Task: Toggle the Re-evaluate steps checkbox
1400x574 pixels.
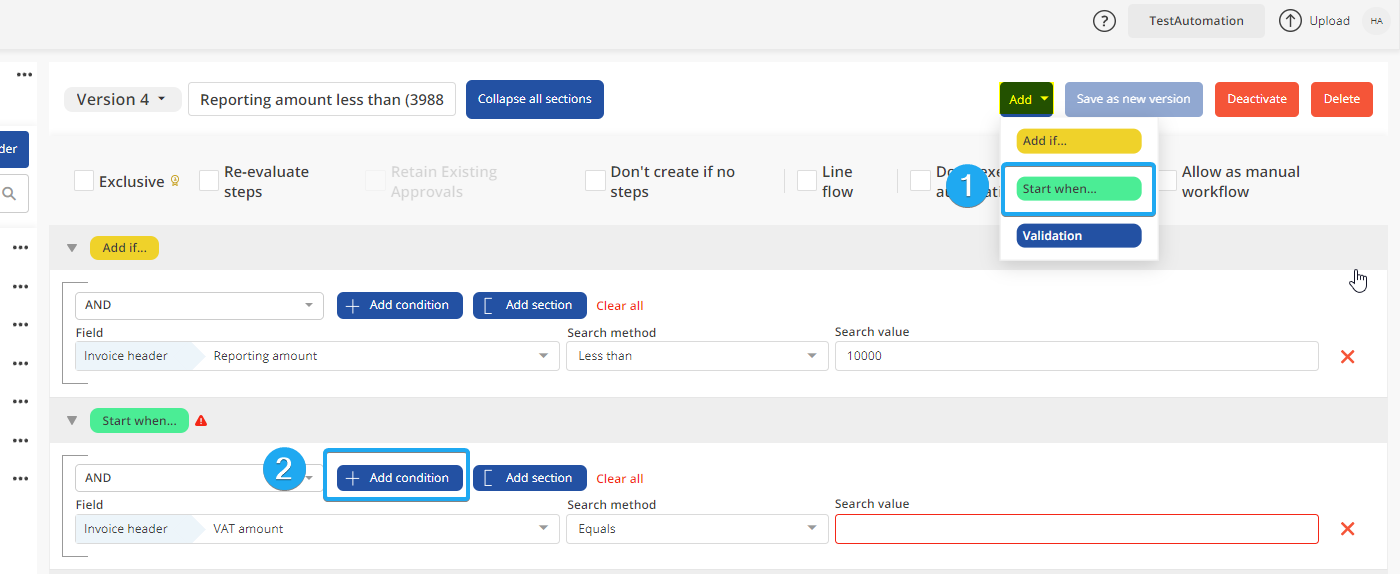Action: click(x=209, y=181)
